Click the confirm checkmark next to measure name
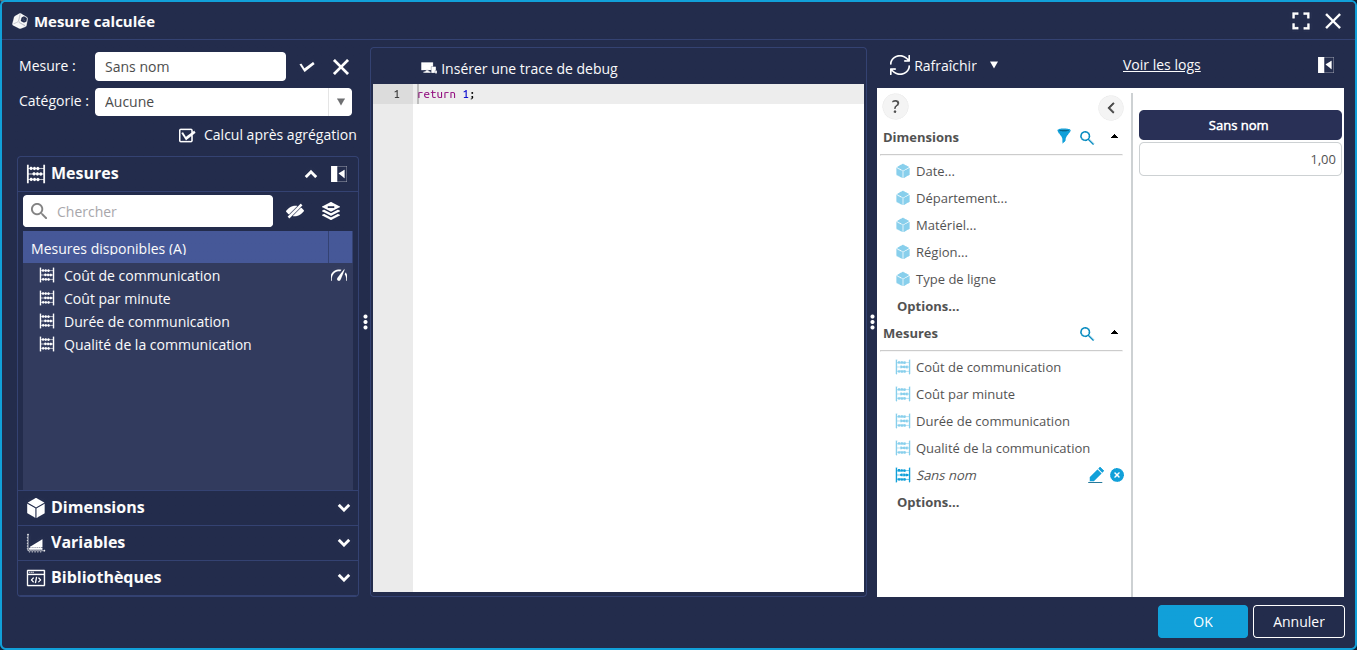The width and height of the screenshot is (1357, 650). 307,67
